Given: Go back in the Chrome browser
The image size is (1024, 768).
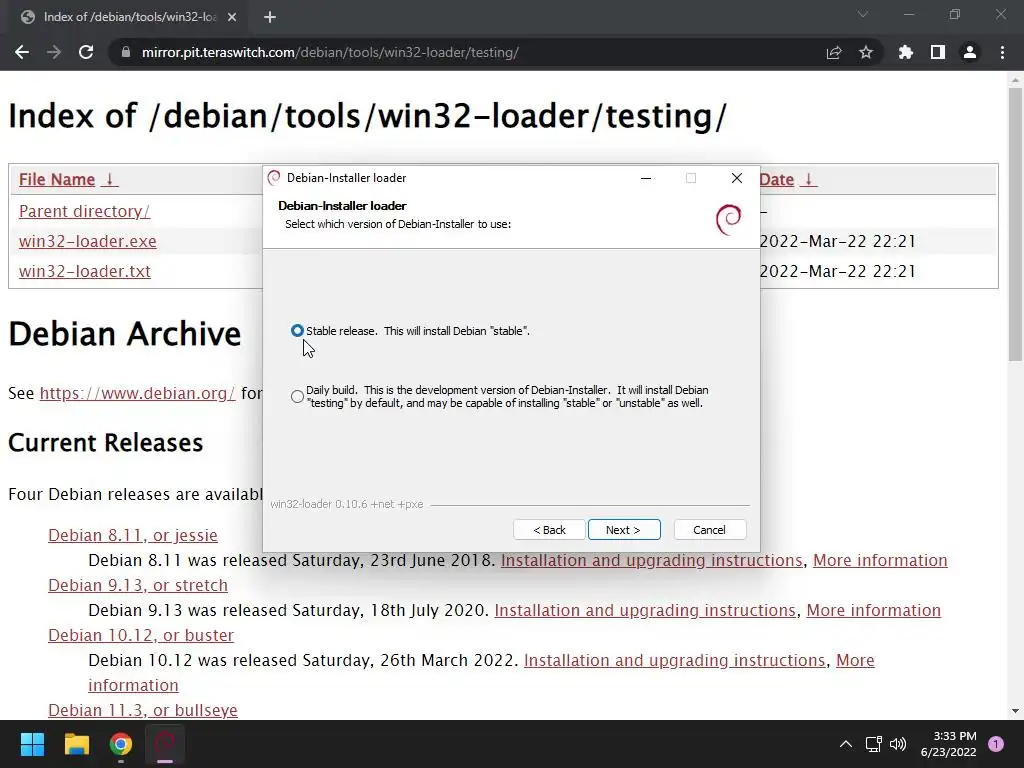Looking at the screenshot, I should 22,52.
